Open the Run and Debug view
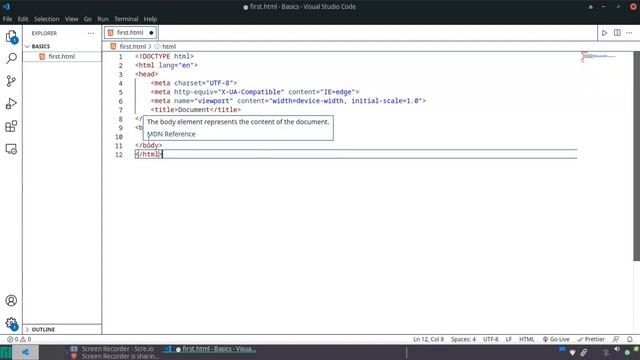640x360 pixels. tap(11, 104)
